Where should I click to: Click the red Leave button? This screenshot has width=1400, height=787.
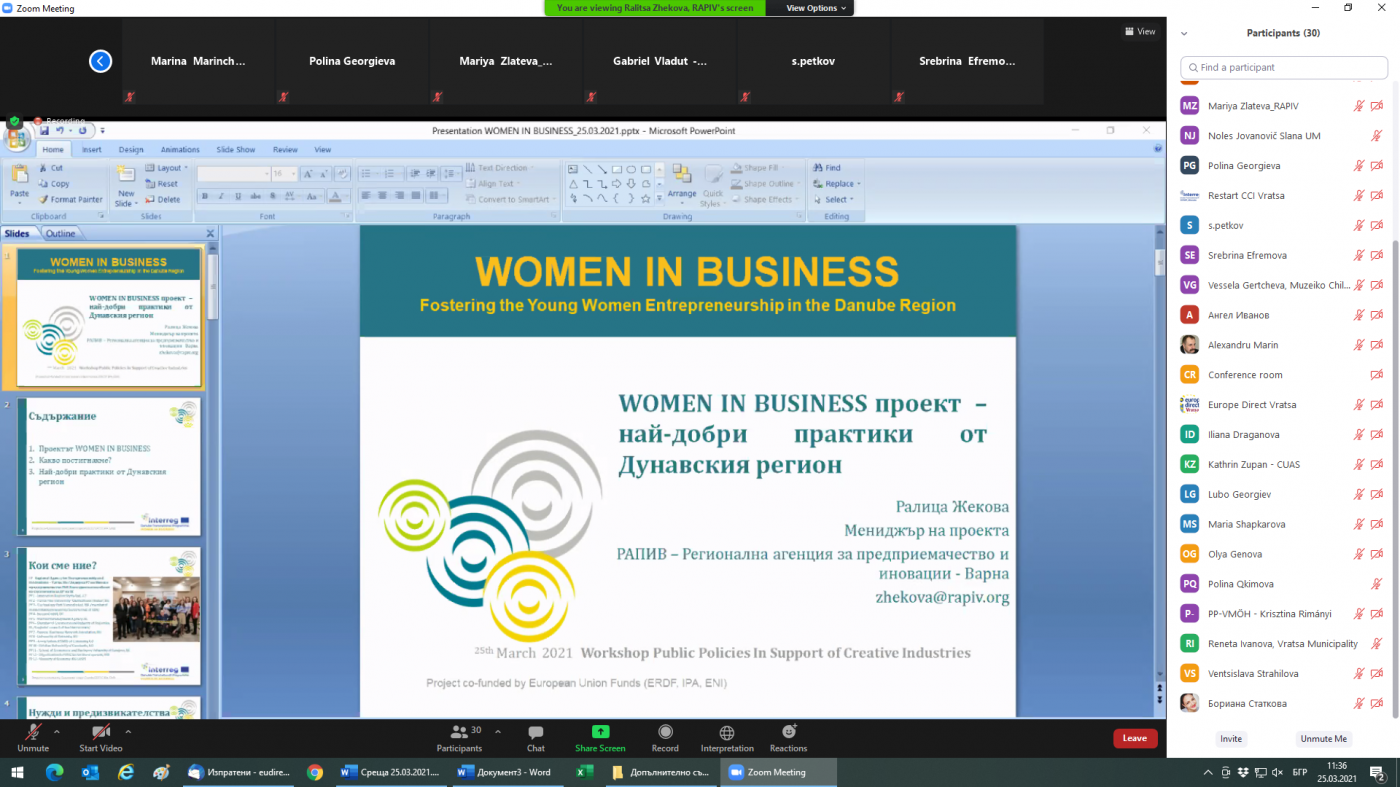tap(1135, 738)
